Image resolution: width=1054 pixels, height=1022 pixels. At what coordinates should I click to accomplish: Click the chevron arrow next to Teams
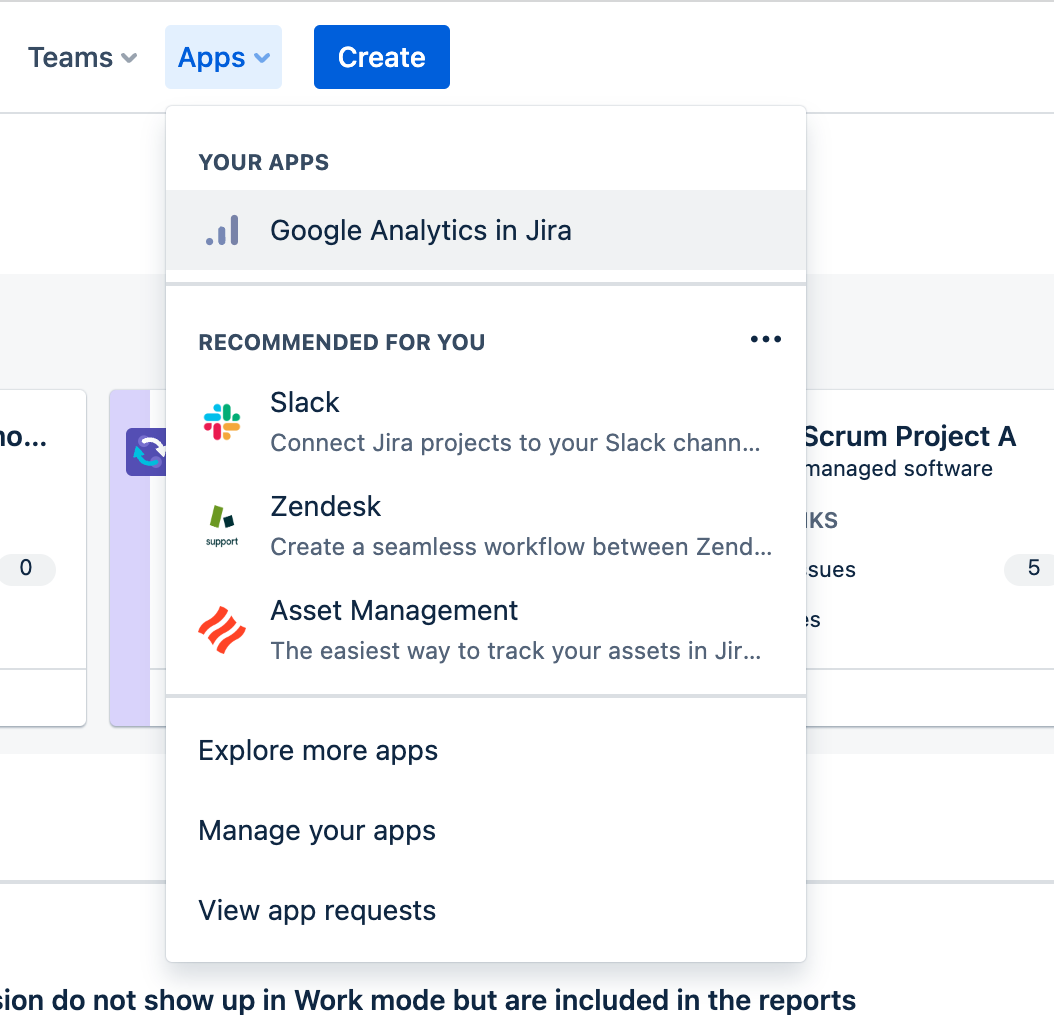129,59
